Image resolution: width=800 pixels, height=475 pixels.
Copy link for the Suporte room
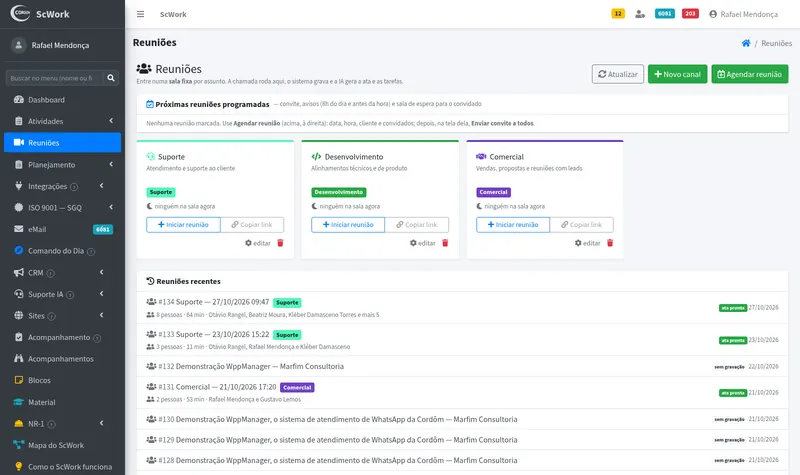pos(252,224)
